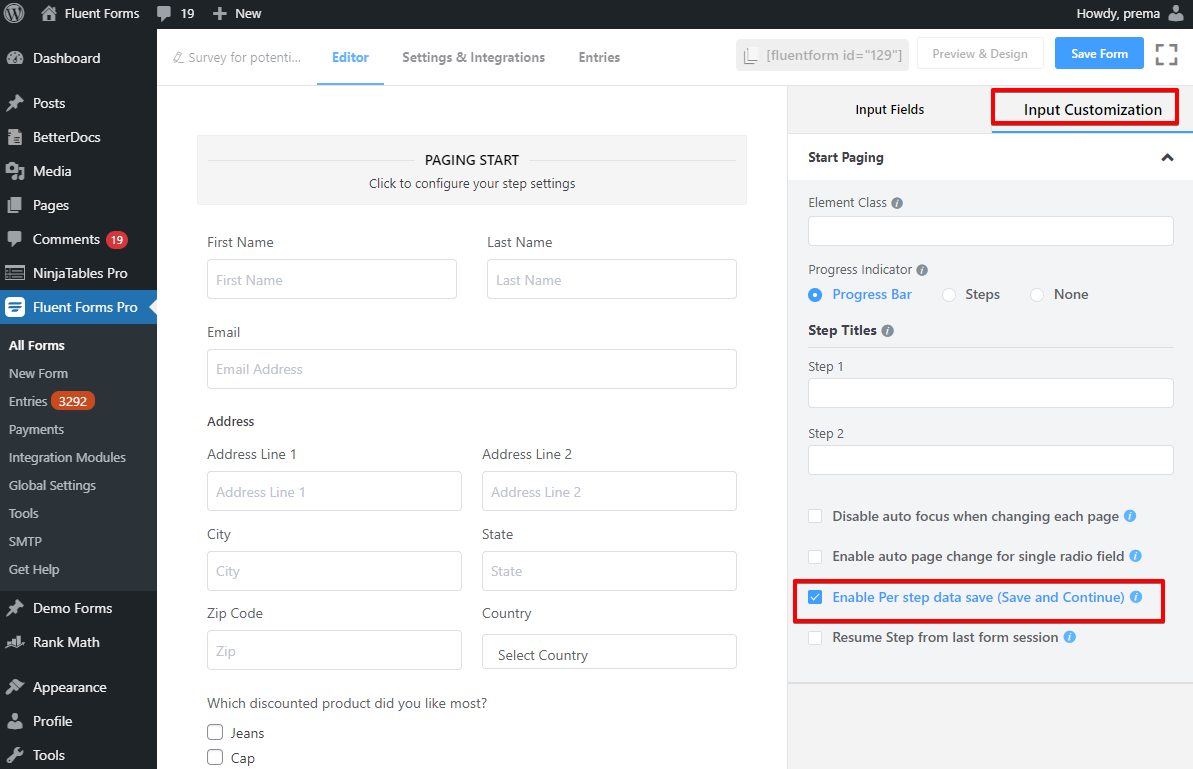Click the Step 1 title input
This screenshot has width=1193, height=769.
click(x=991, y=393)
